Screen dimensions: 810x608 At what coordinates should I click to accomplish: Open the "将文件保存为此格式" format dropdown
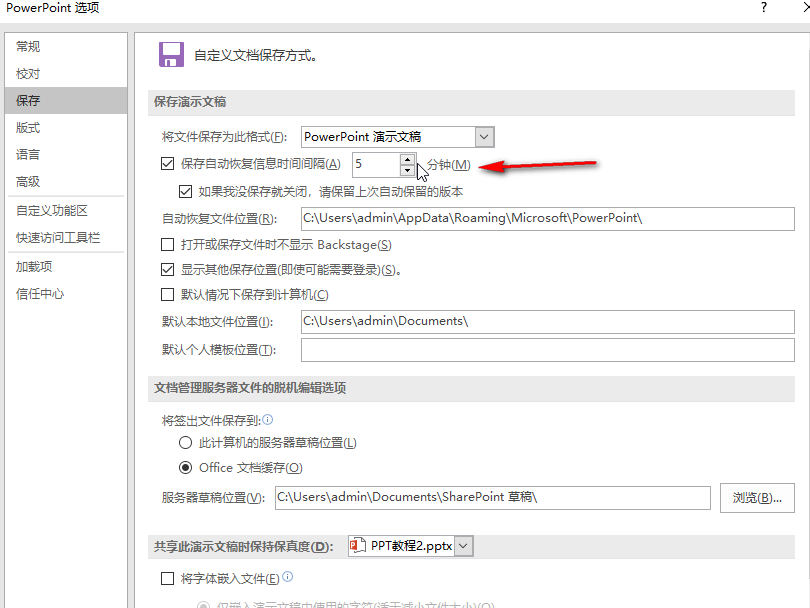(483, 136)
